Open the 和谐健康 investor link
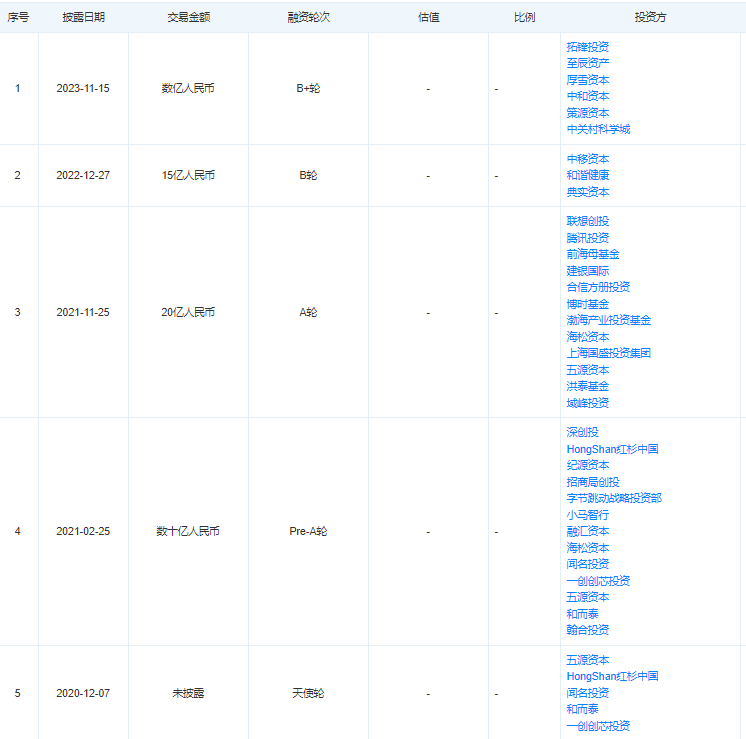Screen dimensions: 746x739 (587, 175)
